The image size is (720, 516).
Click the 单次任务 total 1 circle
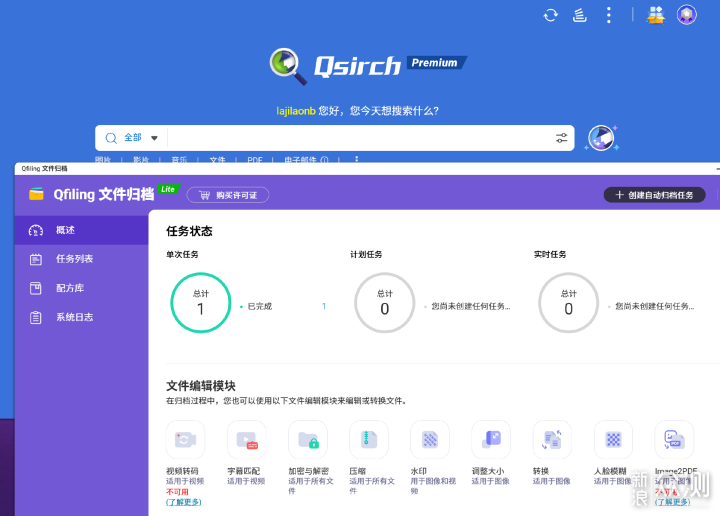click(x=201, y=303)
